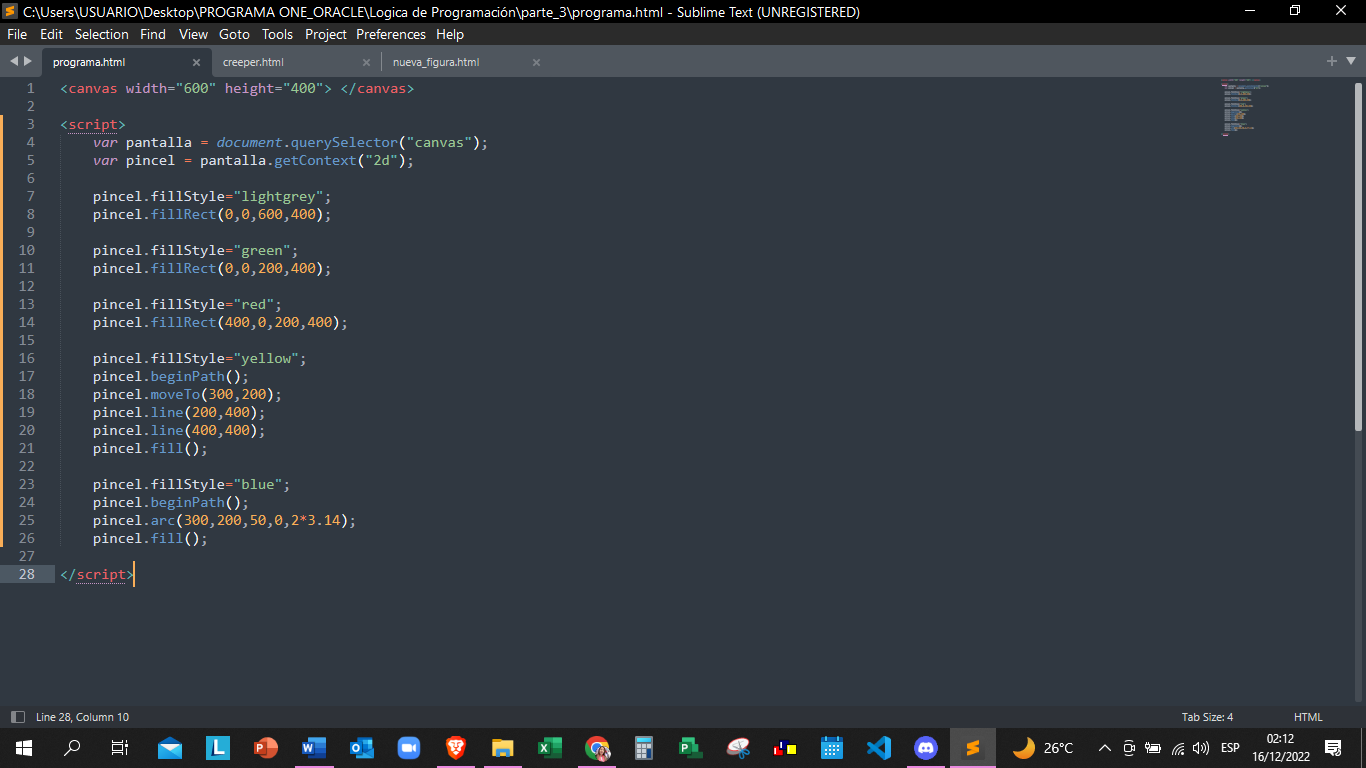Open Task View in taskbar

click(120, 748)
